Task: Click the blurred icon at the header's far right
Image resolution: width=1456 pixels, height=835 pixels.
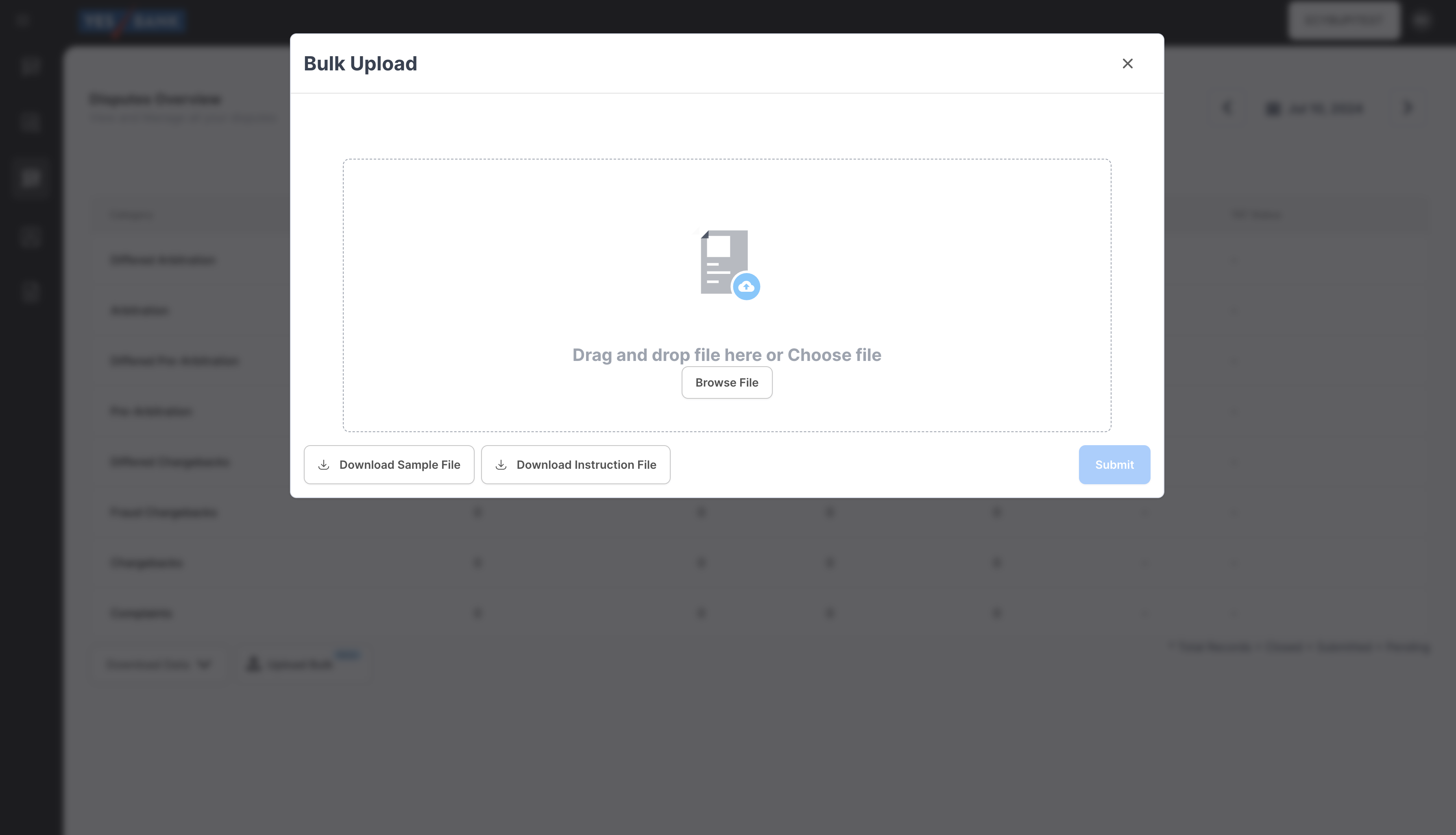Action: 1421,21
